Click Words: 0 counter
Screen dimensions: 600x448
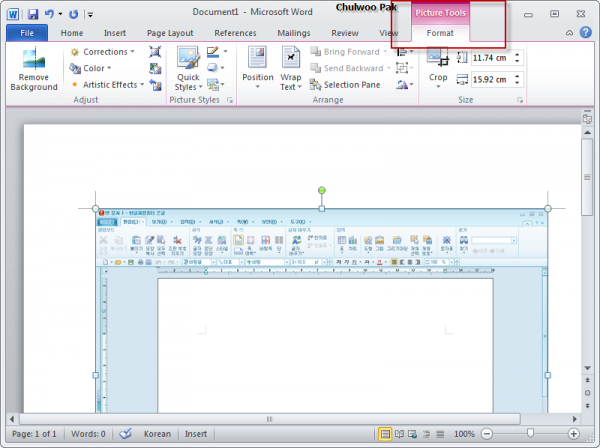(88, 434)
